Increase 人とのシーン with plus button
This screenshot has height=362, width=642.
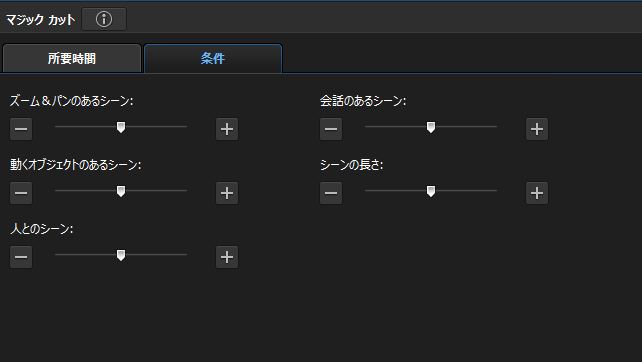[227, 257]
